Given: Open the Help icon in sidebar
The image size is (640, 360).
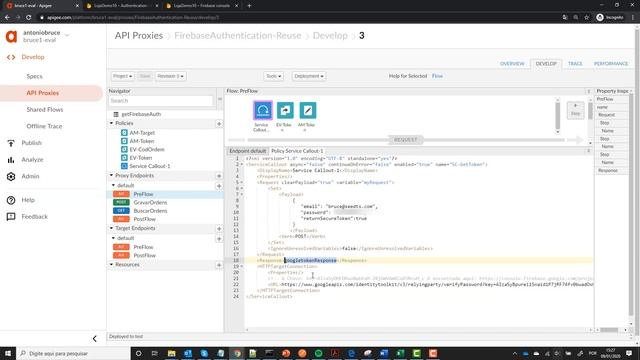Looking at the screenshot, I should 11,200.
